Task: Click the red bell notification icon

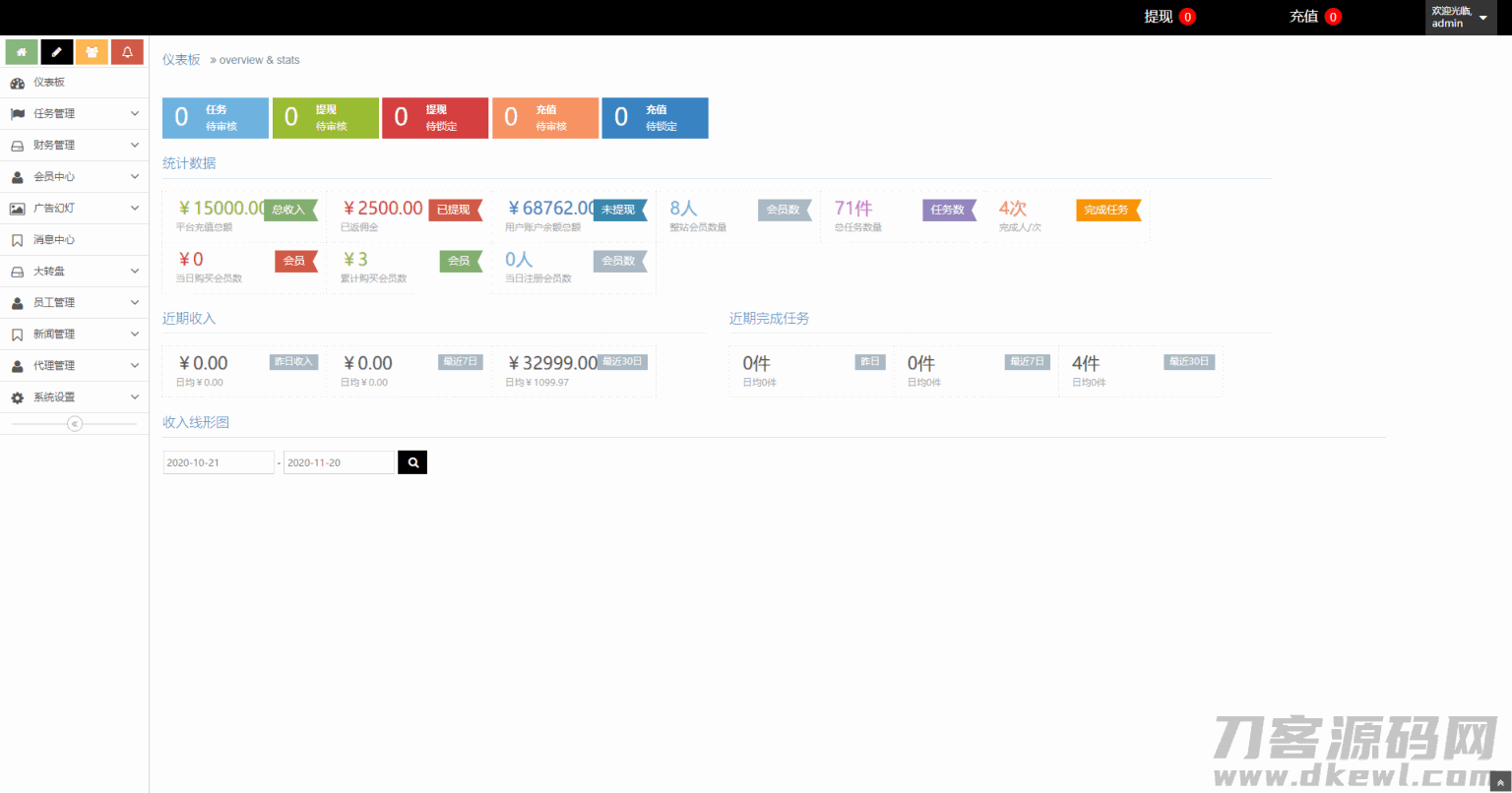Action: (x=127, y=52)
